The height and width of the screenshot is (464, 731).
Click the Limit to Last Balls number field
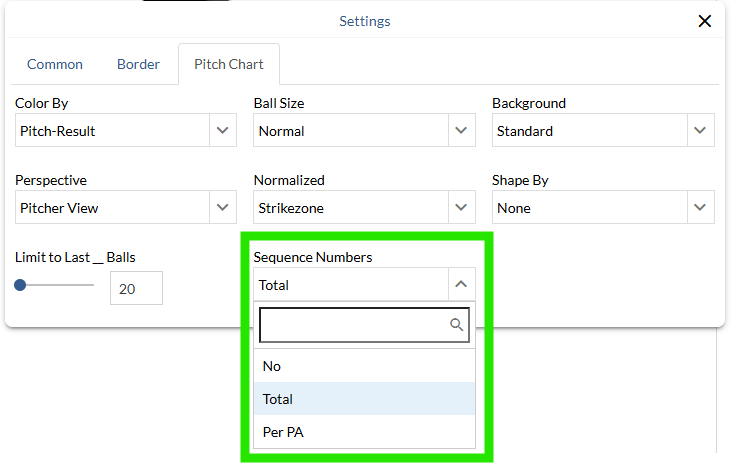pyautogui.click(x=136, y=288)
